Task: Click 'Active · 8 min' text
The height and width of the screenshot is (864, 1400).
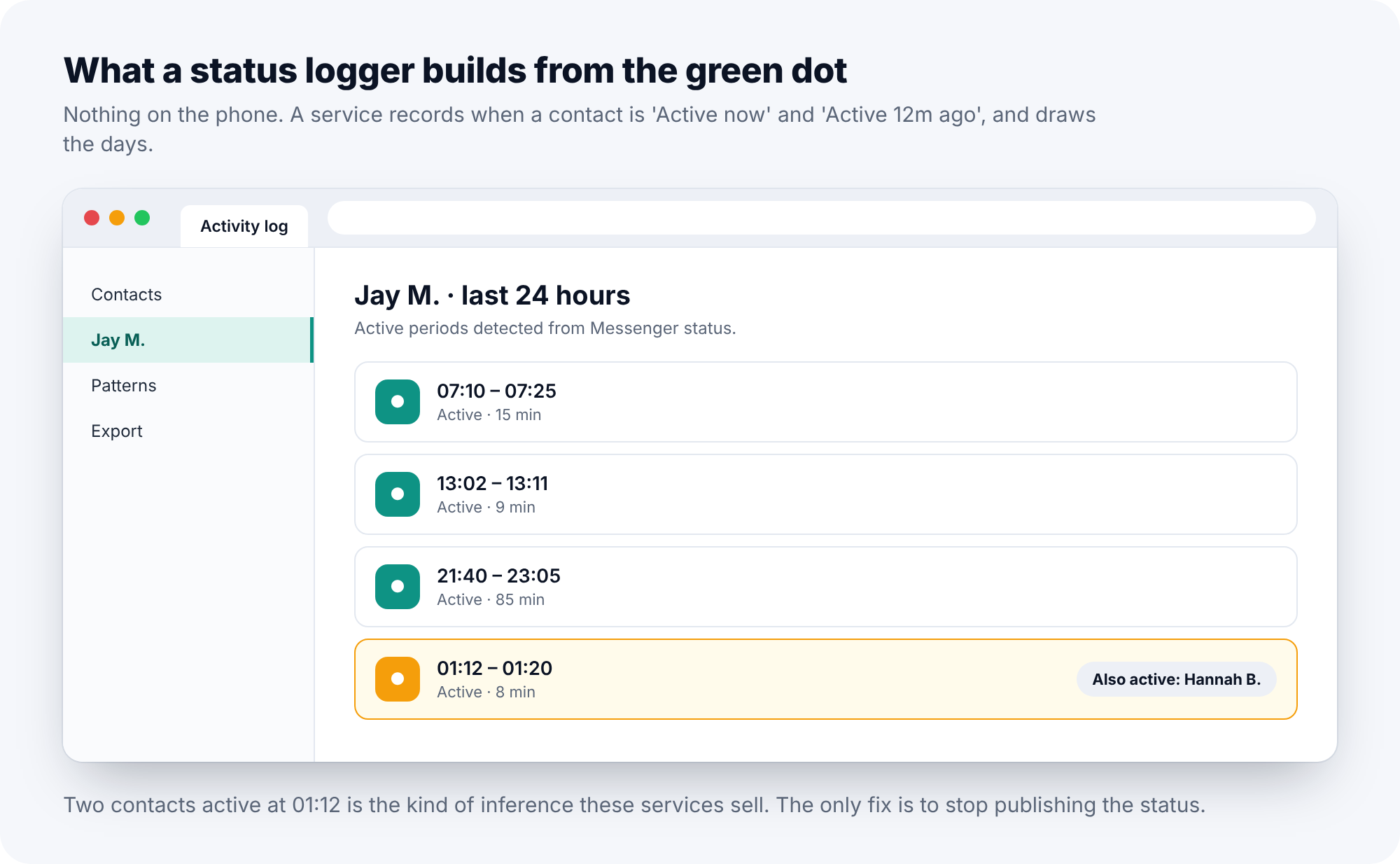Action: pyautogui.click(x=486, y=692)
